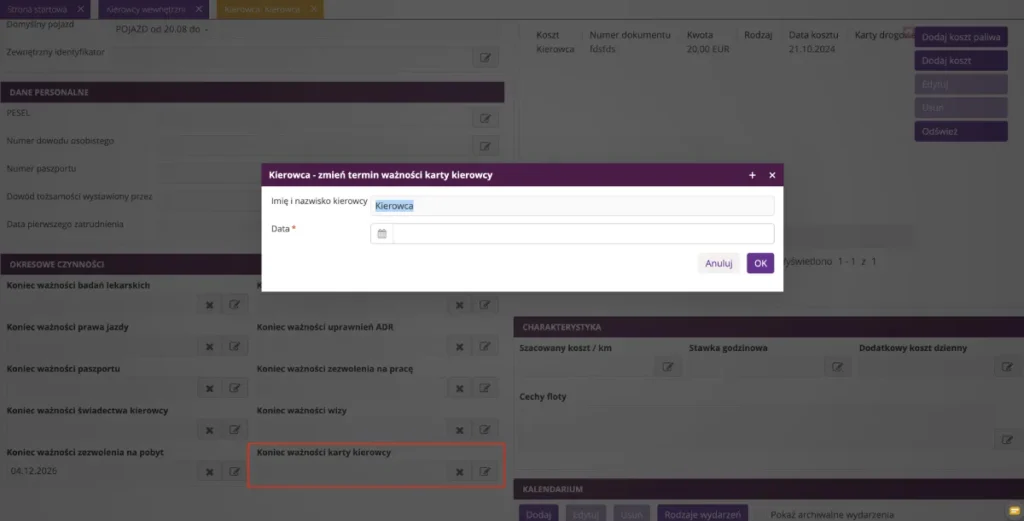Viewport: 1024px width, 521px height.
Task: Clear Koniec ważności badań lekarskich date
Action: [210, 304]
